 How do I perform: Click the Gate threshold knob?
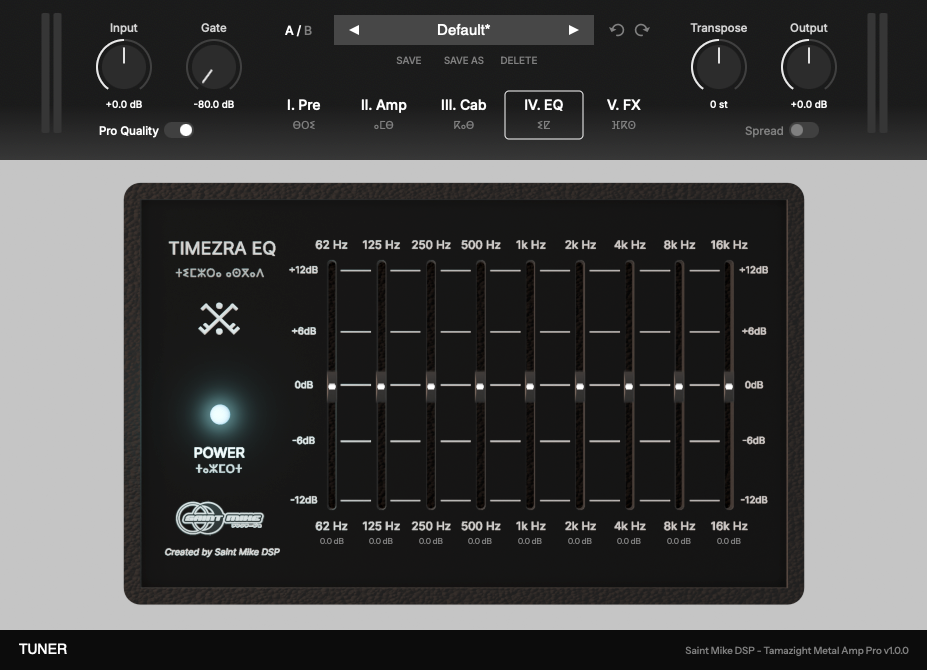(x=213, y=65)
